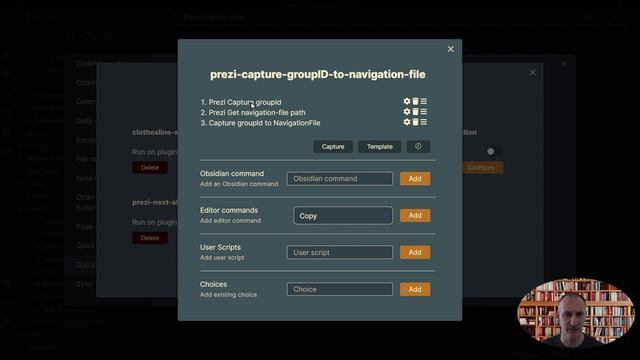Select step text Prezi Get navigation-file path

(257, 112)
